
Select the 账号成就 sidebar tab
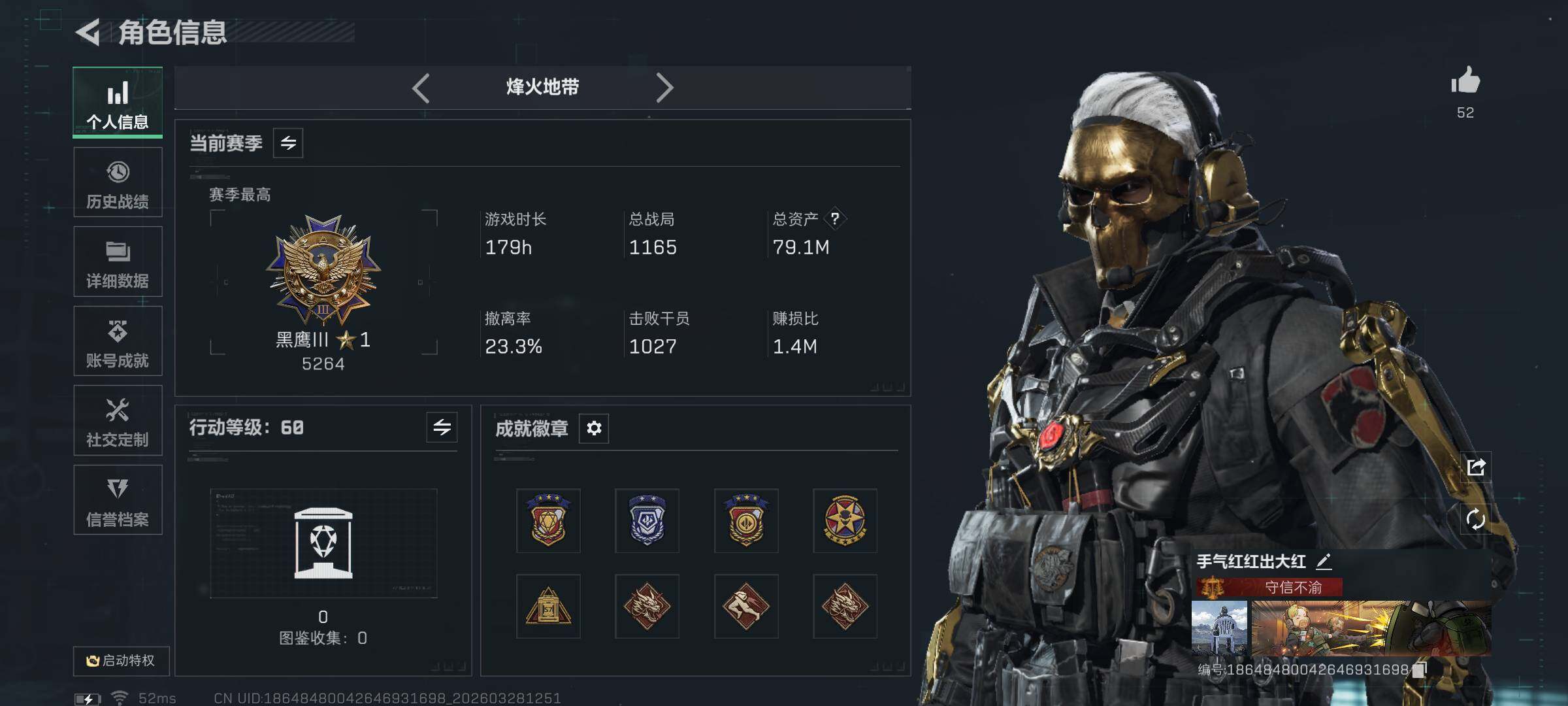tap(118, 341)
